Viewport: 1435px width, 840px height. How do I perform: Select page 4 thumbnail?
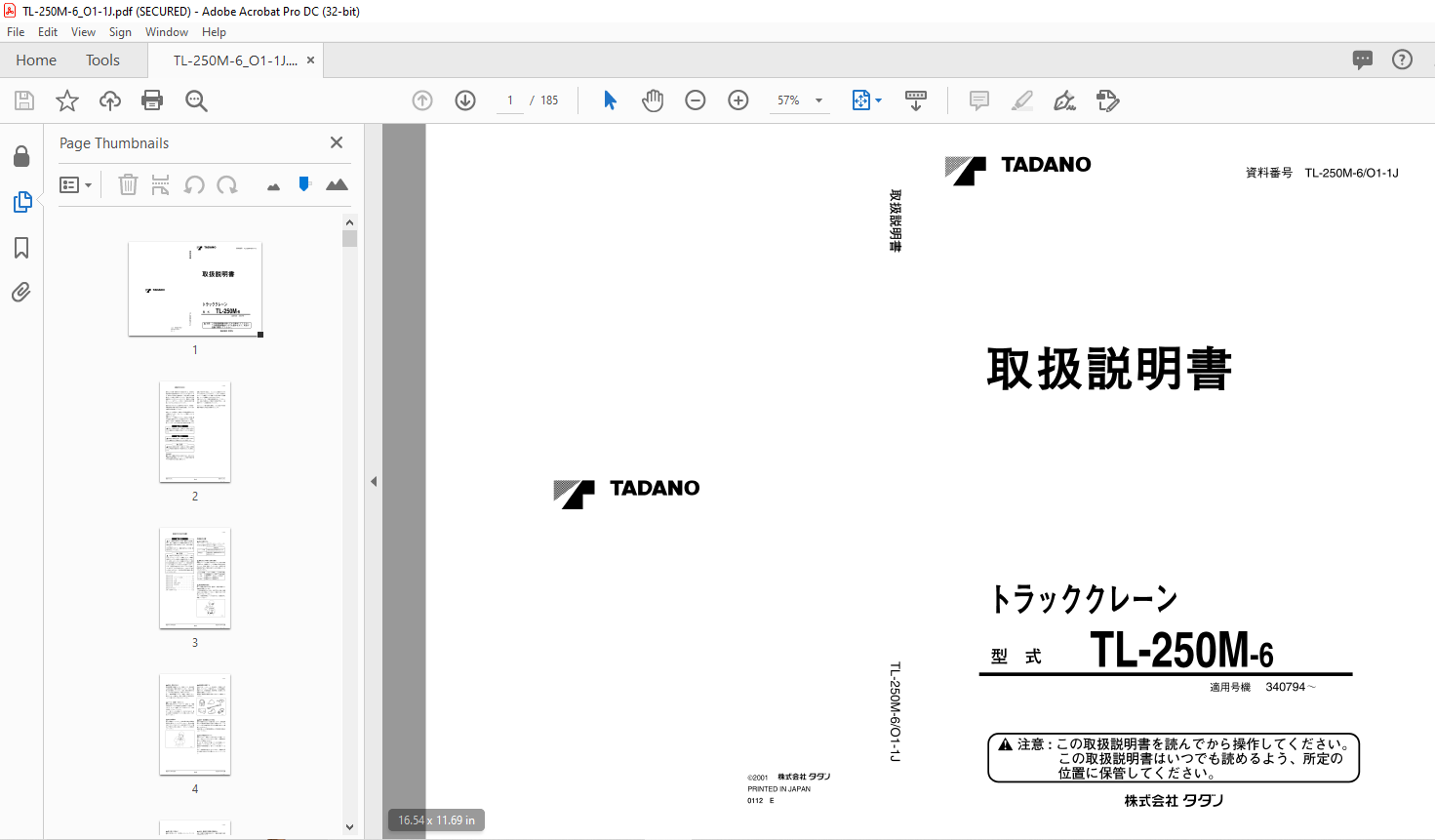click(x=195, y=724)
